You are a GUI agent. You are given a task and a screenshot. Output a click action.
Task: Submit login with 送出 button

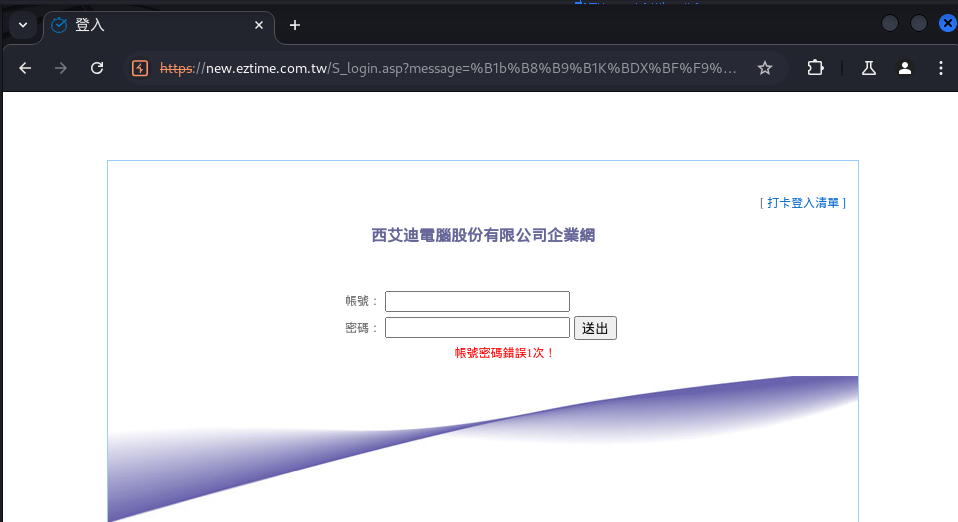(x=595, y=328)
